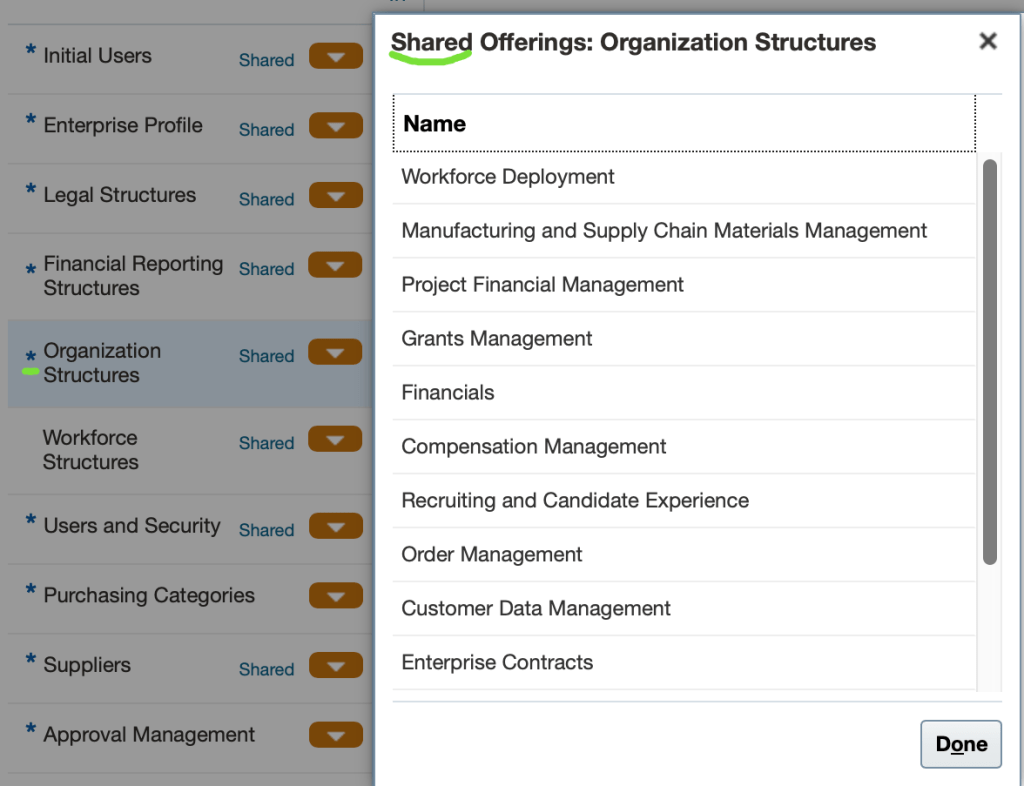Click Shared link beside Initial Users
The height and width of the screenshot is (786, 1024).
coord(266,60)
